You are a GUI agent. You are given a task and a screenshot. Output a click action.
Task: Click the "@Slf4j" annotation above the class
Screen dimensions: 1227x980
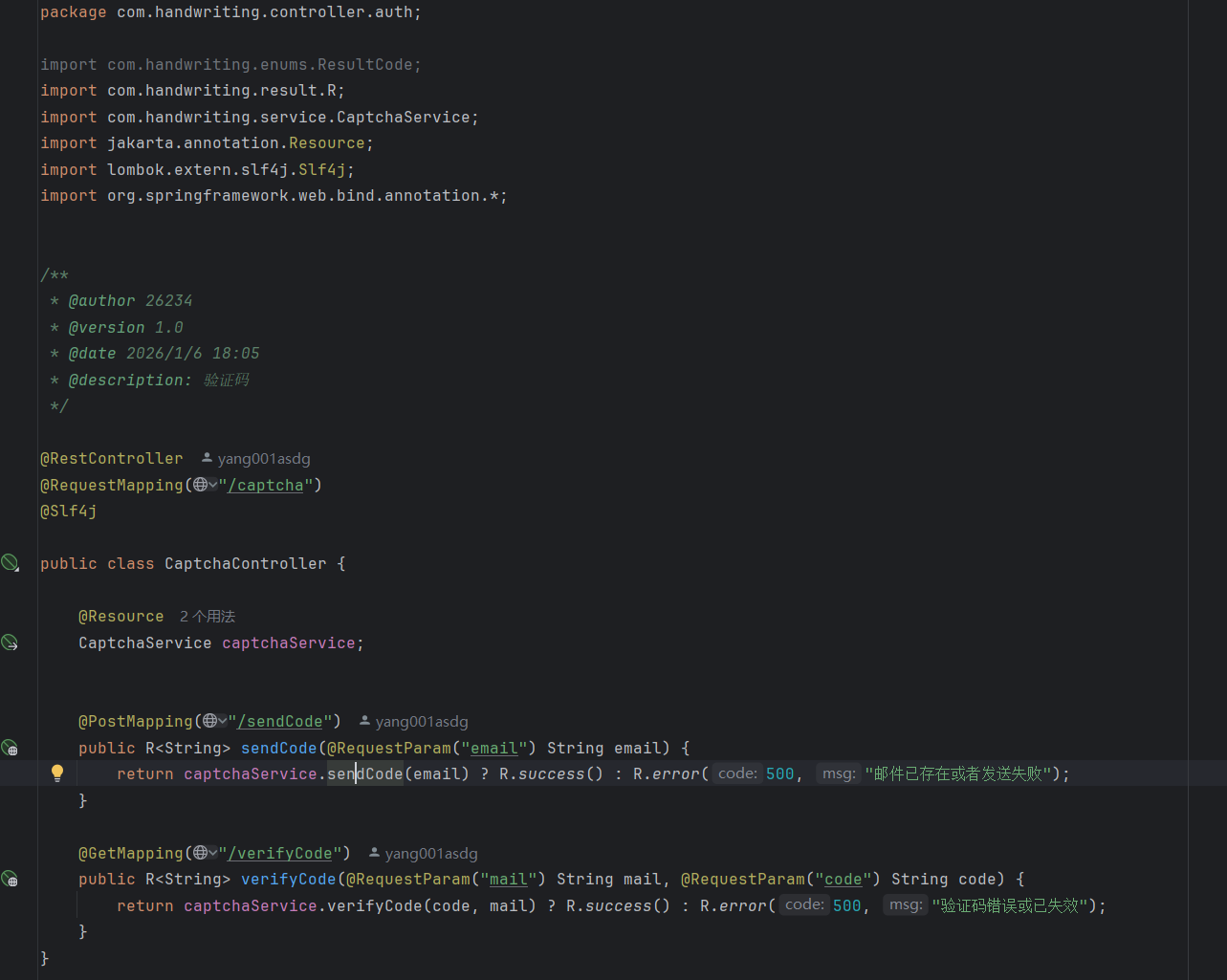pyautogui.click(x=69, y=511)
